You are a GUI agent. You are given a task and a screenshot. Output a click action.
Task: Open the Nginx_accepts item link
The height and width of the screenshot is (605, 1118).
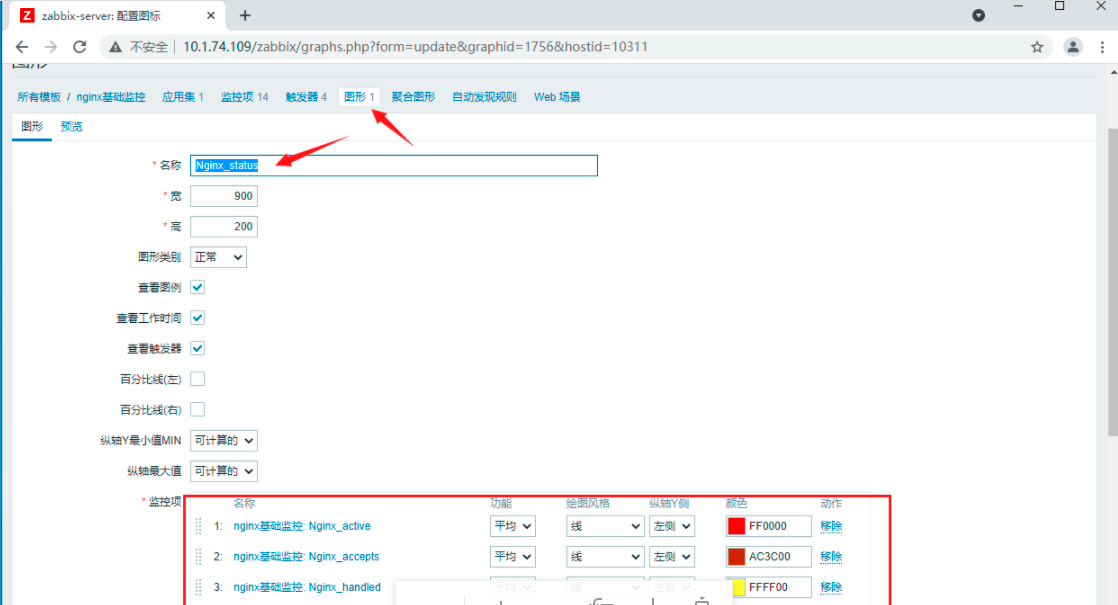coord(306,557)
